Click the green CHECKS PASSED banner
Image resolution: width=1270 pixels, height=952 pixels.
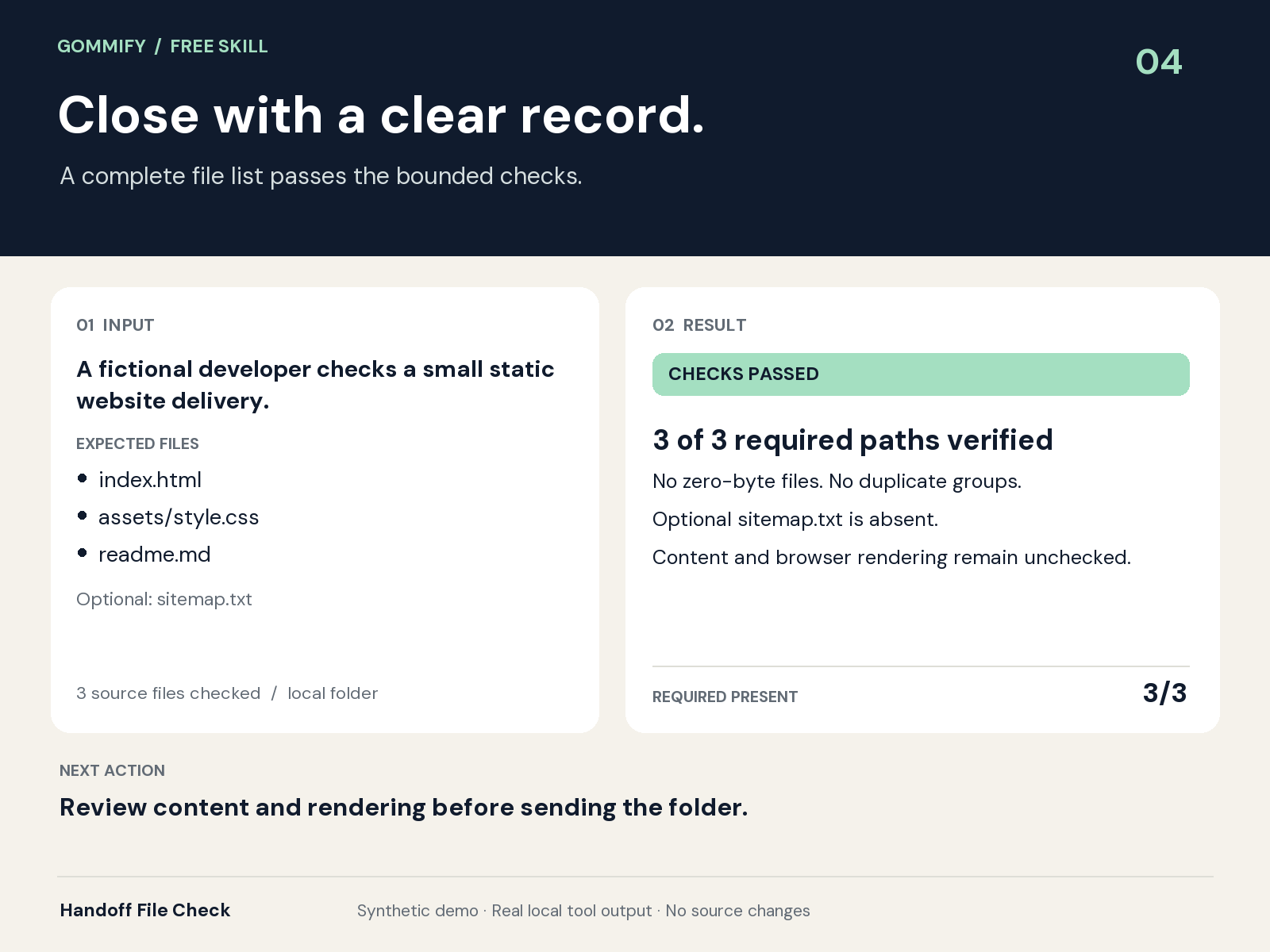[x=921, y=374]
